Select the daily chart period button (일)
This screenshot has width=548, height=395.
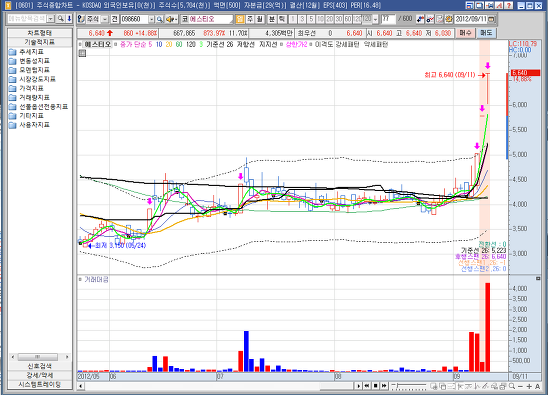coord(240,19)
